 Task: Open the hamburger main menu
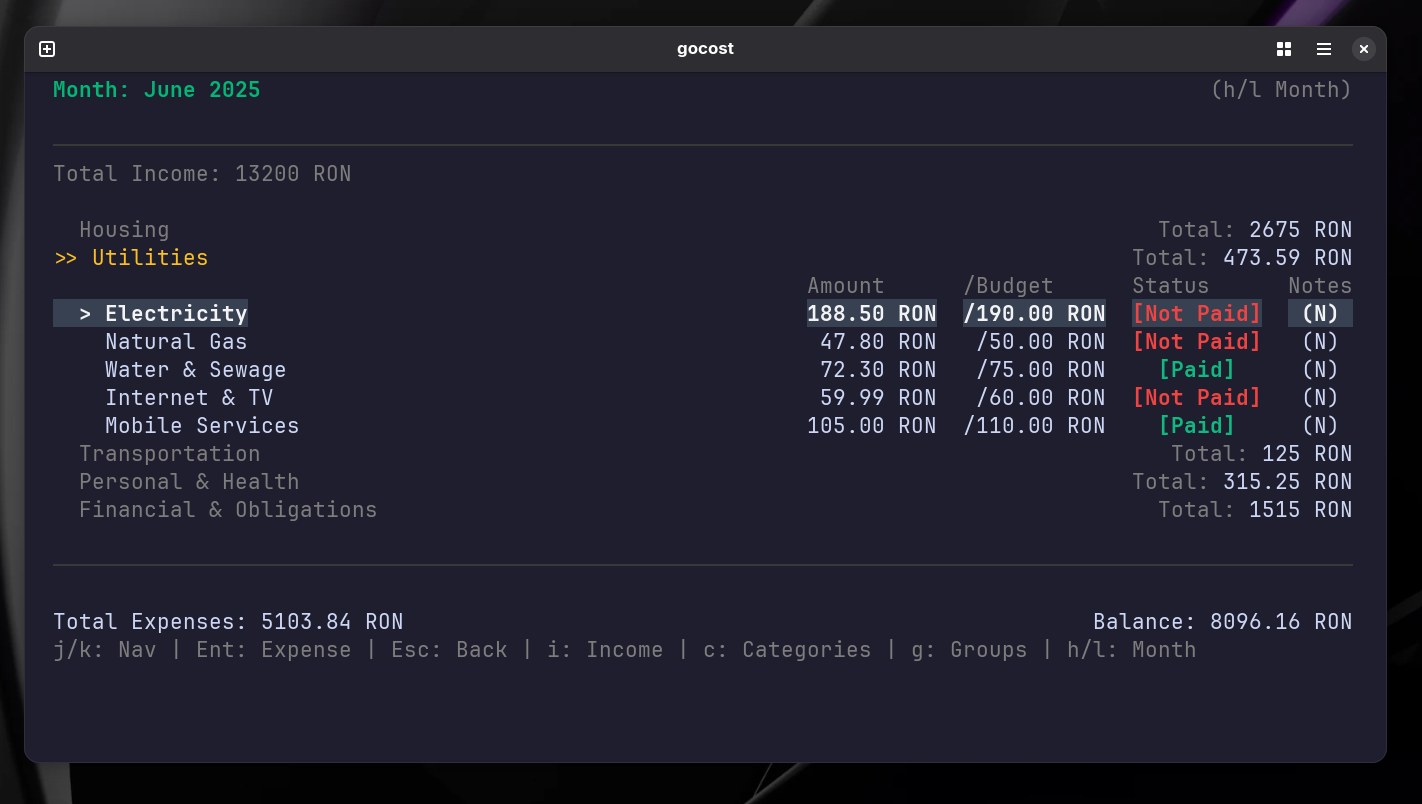1324,49
